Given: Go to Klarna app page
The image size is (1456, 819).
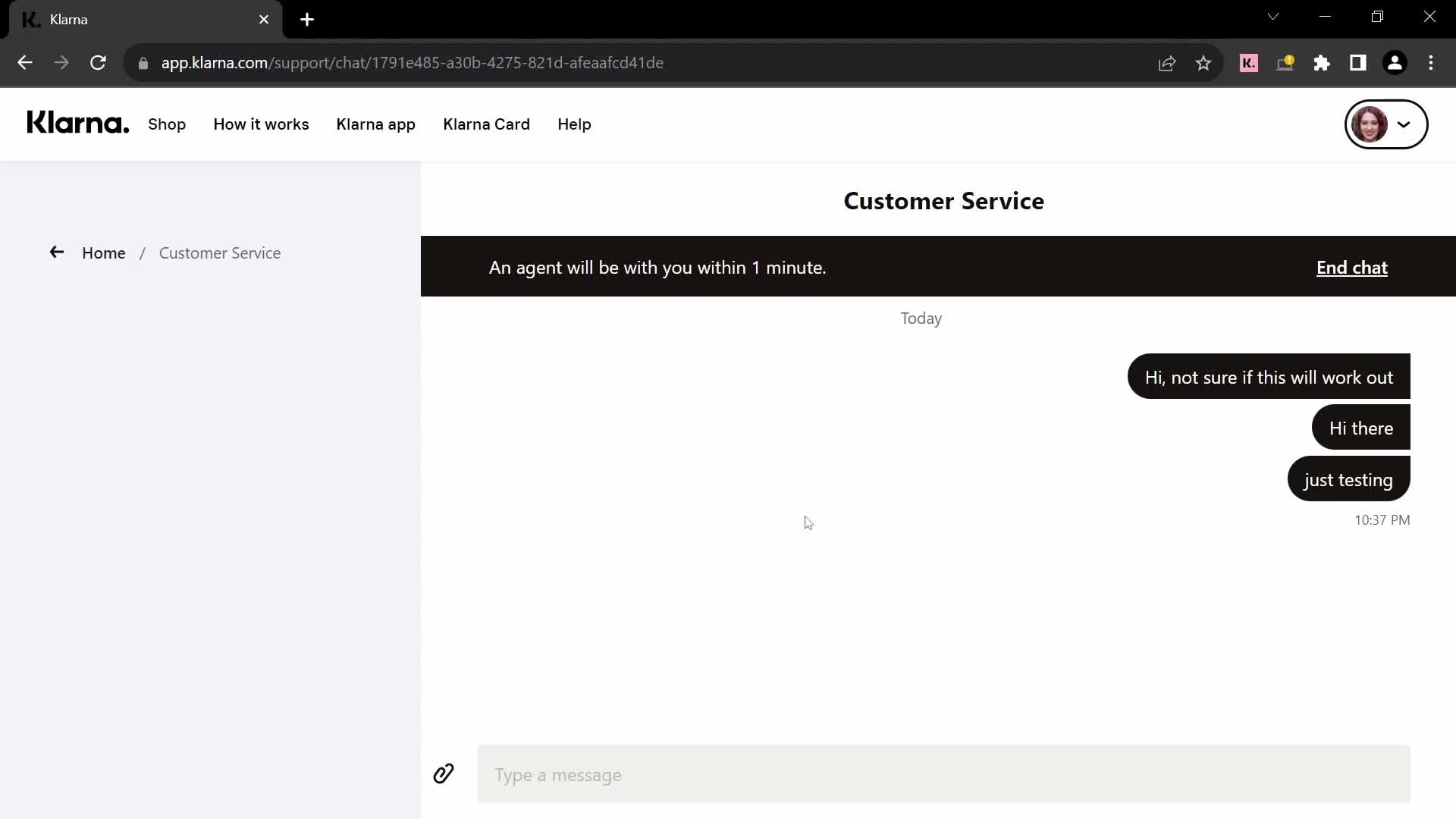Looking at the screenshot, I should [376, 124].
